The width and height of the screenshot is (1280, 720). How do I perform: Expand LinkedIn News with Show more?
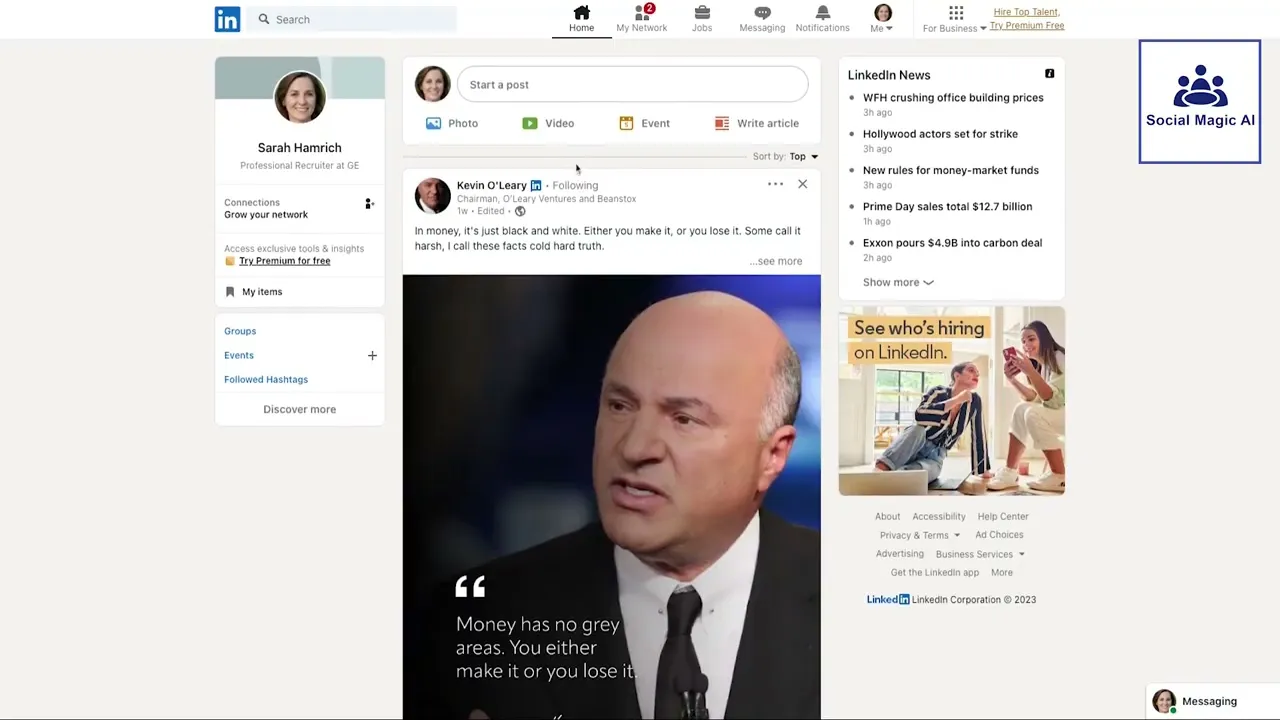click(898, 283)
